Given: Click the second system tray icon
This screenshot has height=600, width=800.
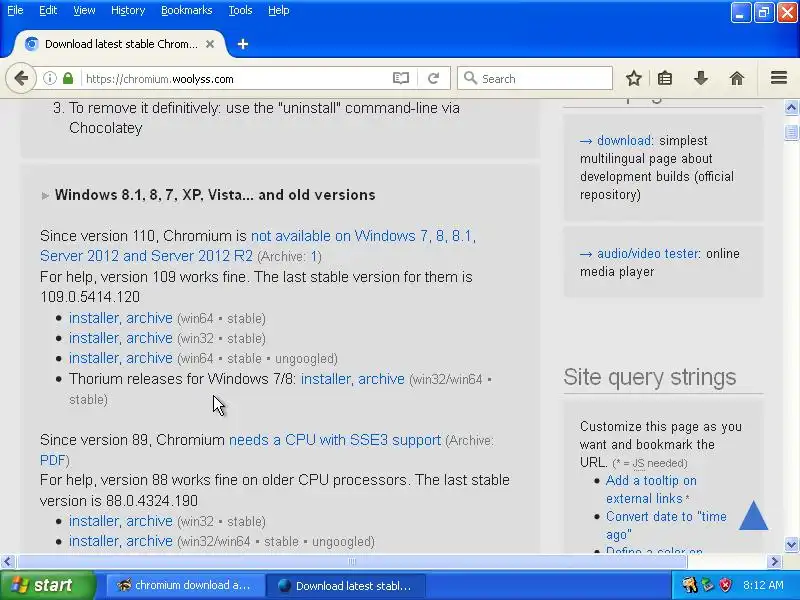Looking at the screenshot, I should [x=708, y=585].
